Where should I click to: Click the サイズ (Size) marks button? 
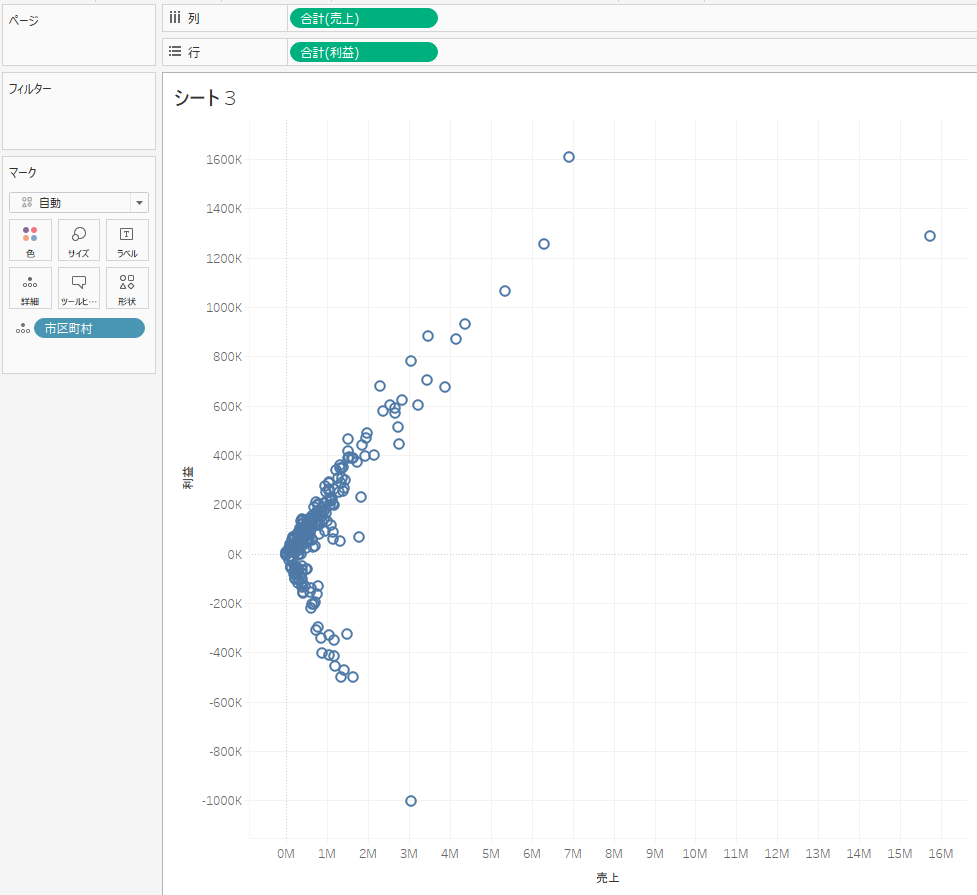click(79, 240)
